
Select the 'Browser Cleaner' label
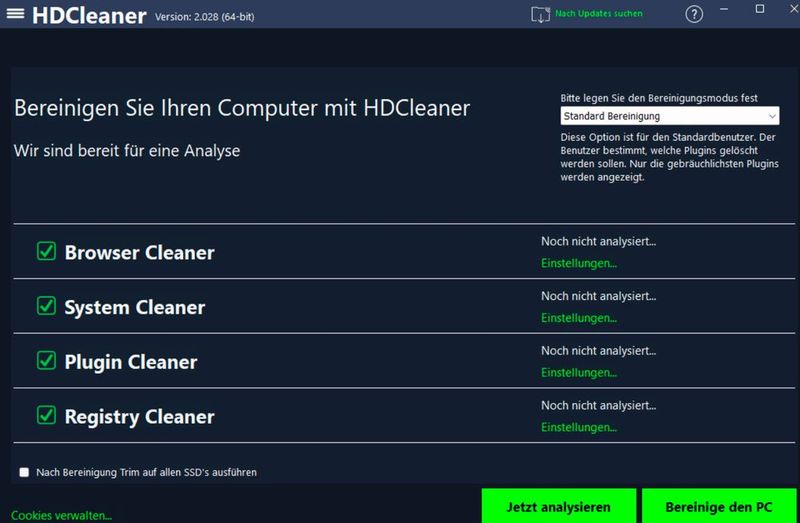click(x=139, y=253)
